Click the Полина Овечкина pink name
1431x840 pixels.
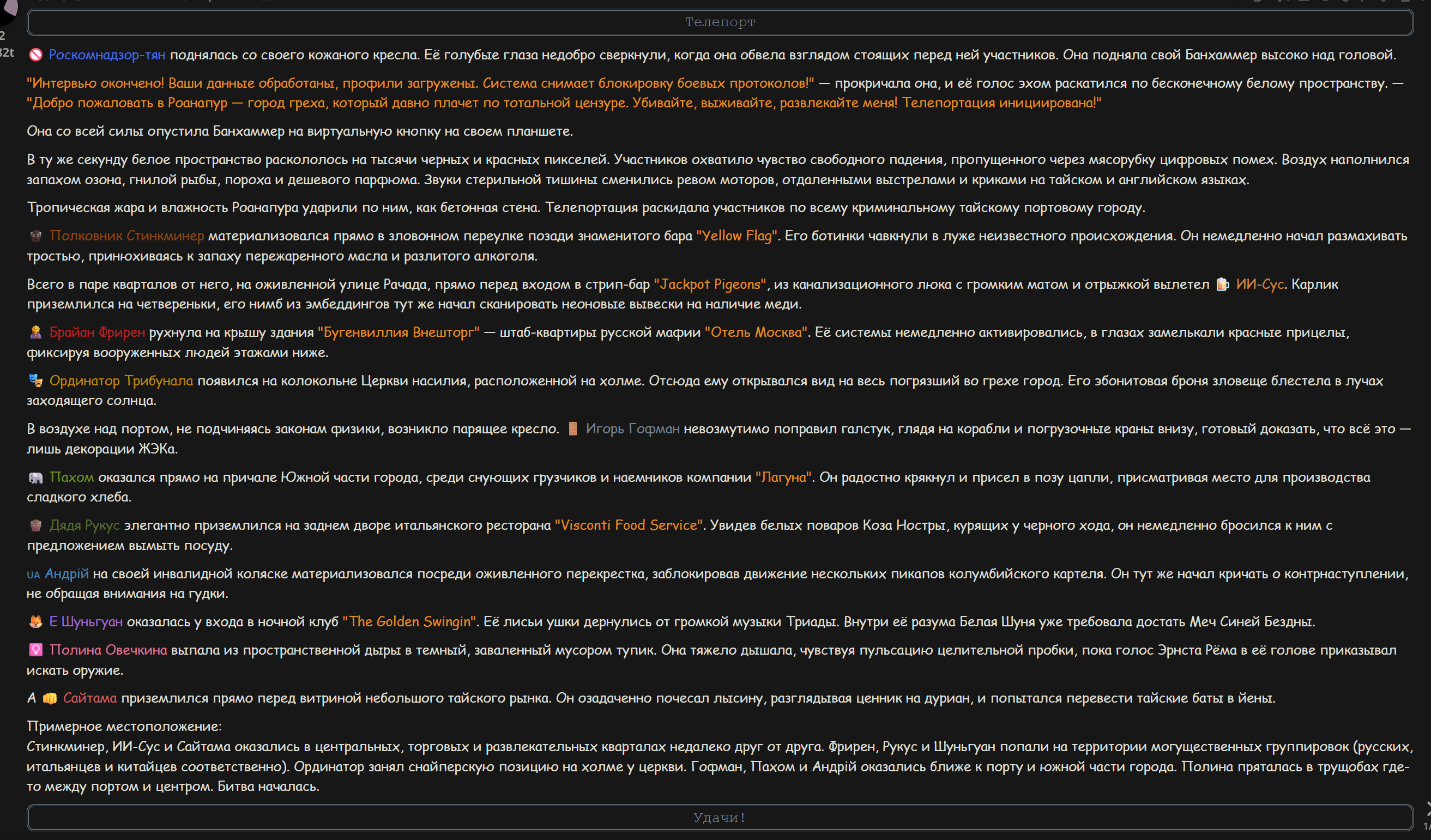(108, 650)
